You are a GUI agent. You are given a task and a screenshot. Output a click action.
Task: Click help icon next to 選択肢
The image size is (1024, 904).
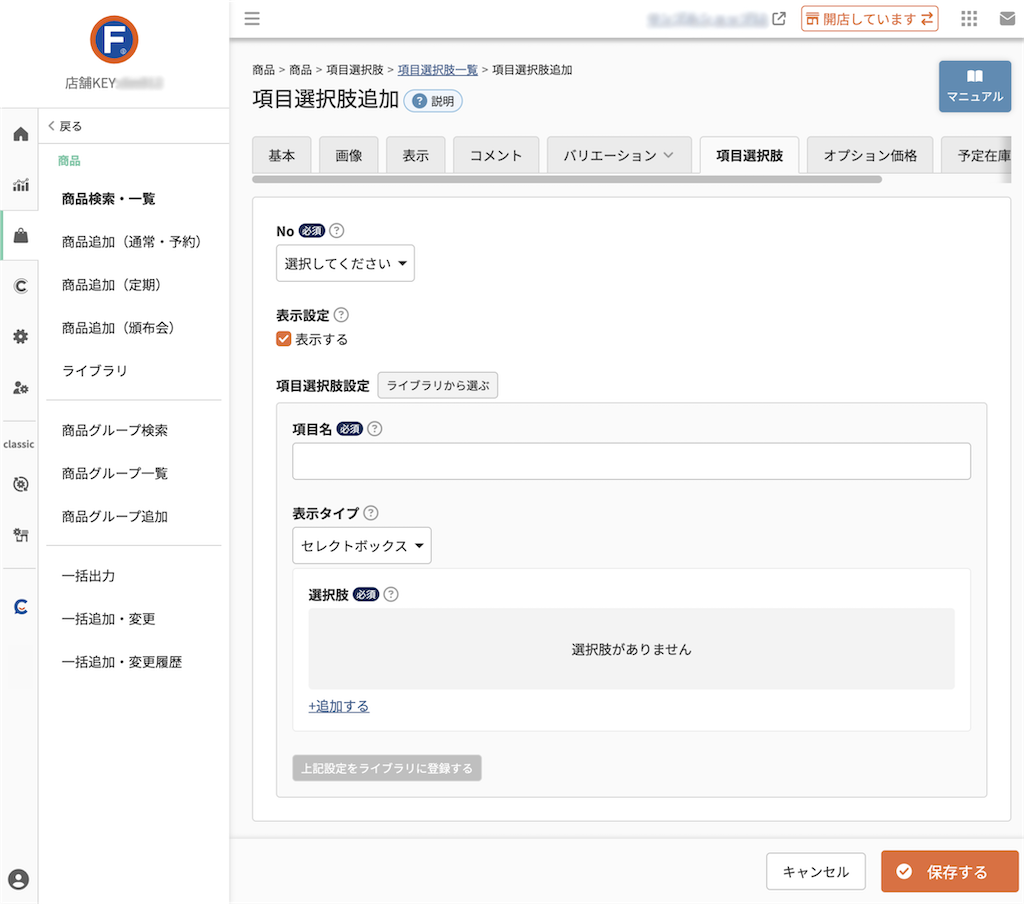[391, 594]
